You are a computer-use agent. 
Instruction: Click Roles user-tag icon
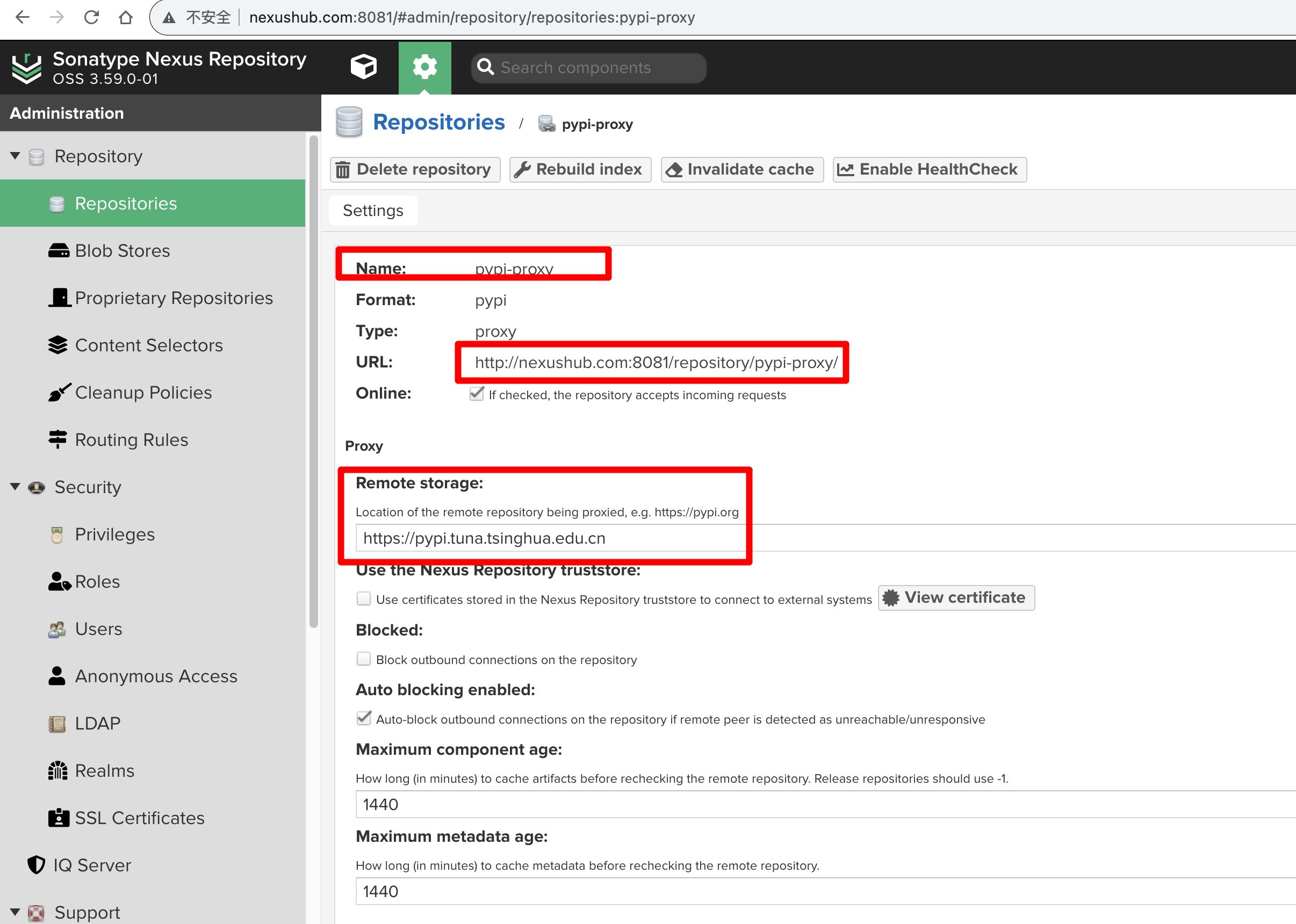click(59, 581)
